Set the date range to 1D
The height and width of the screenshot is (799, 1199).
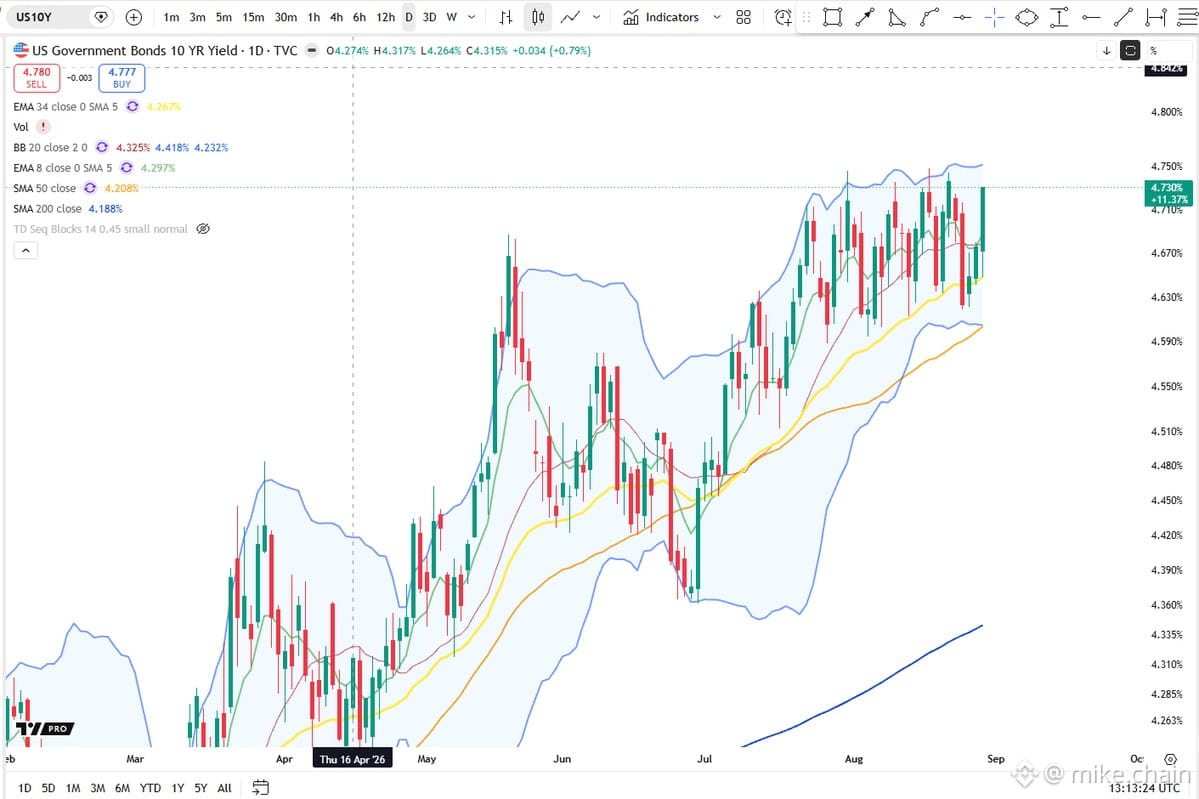coord(24,788)
